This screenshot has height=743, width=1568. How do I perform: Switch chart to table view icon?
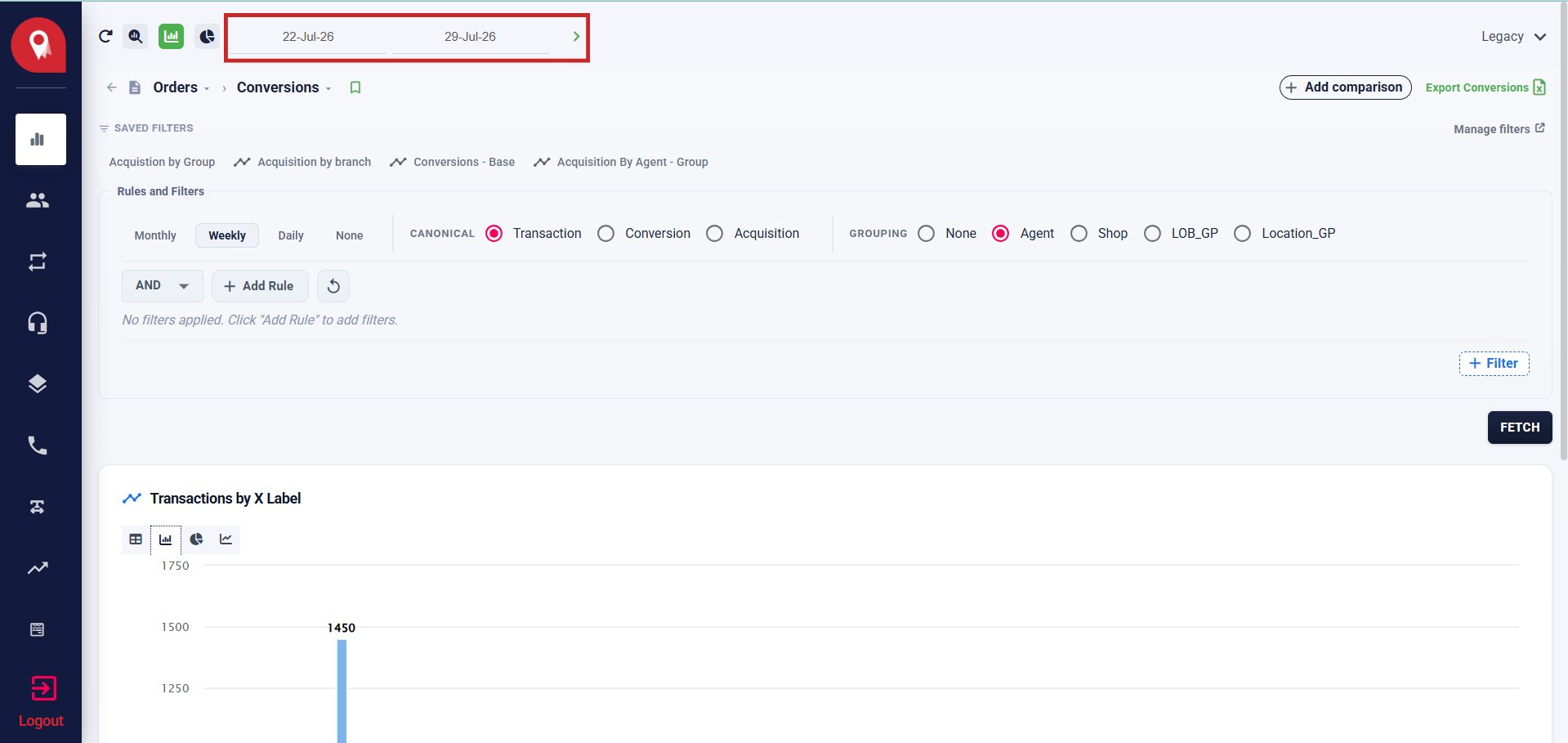coord(136,539)
